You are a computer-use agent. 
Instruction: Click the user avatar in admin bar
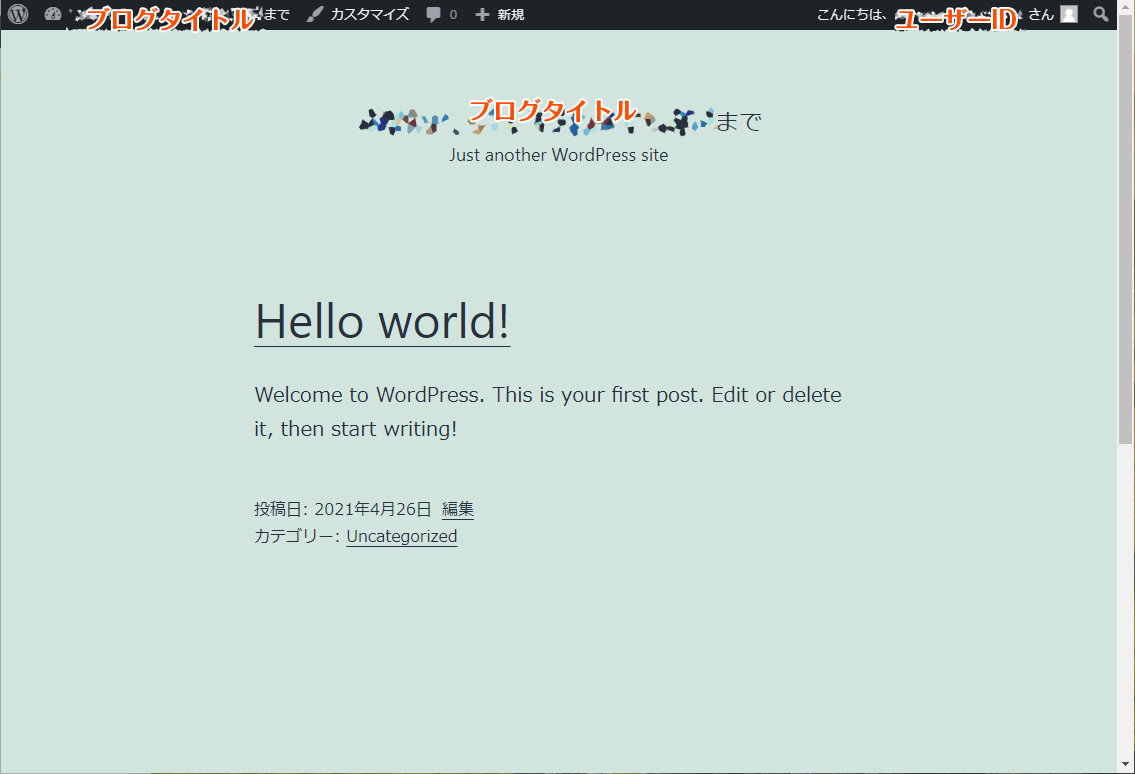(1069, 14)
